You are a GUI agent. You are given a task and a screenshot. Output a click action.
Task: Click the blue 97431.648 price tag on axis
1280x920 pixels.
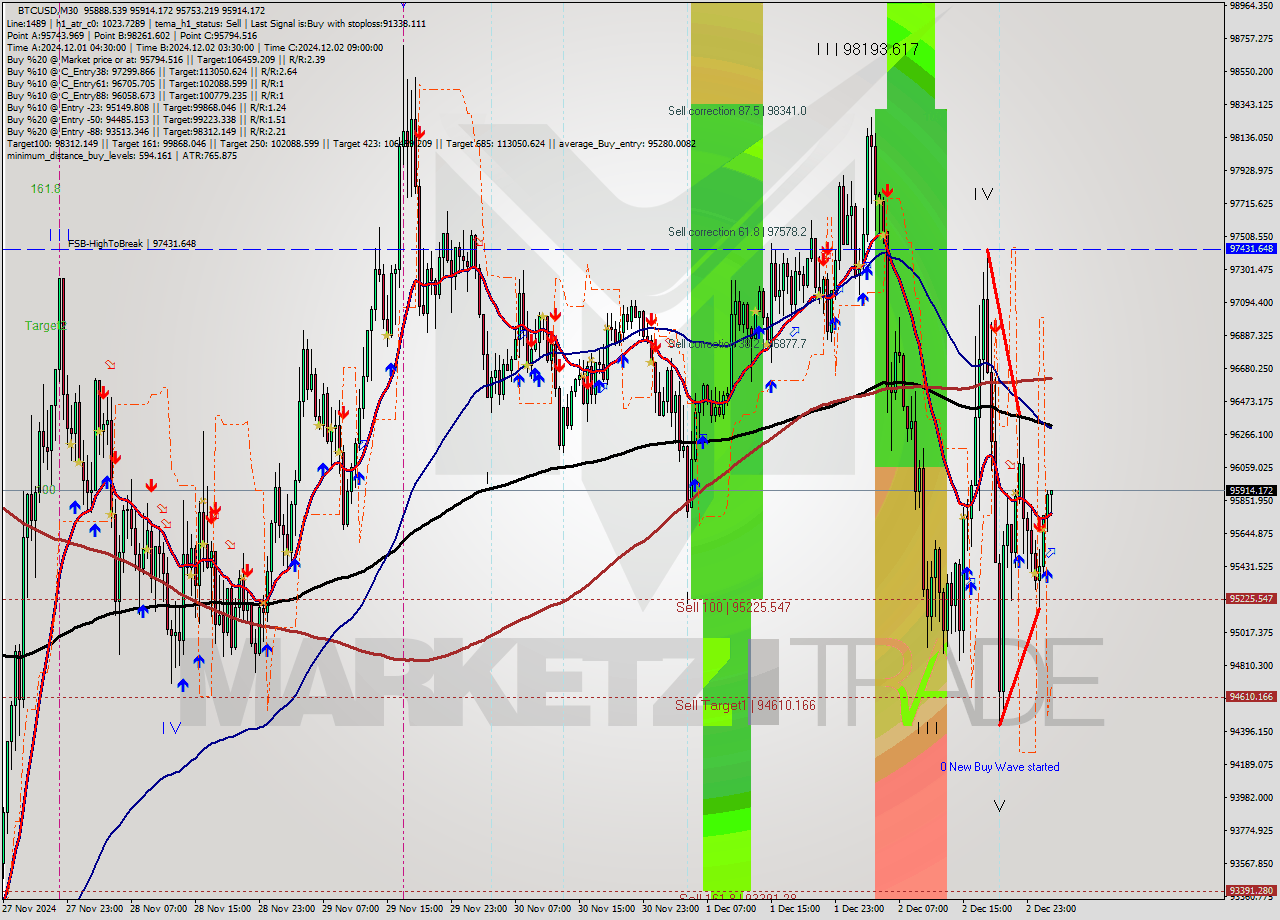(x=1251, y=248)
